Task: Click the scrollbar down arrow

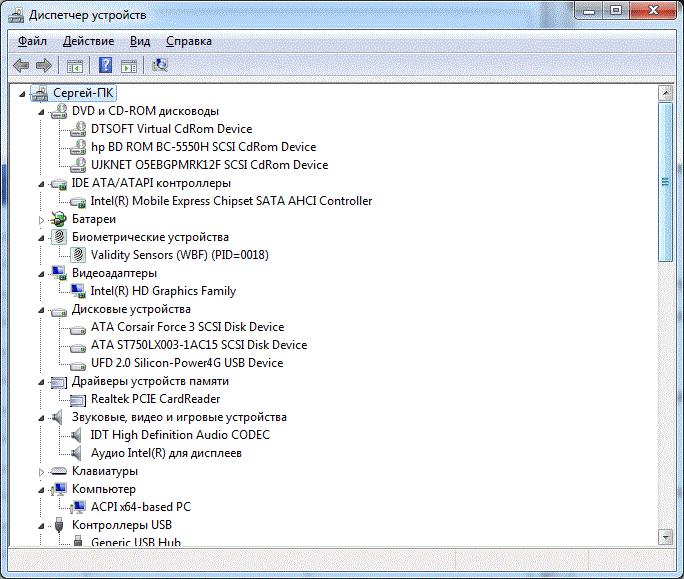Action: click(664, 537)
